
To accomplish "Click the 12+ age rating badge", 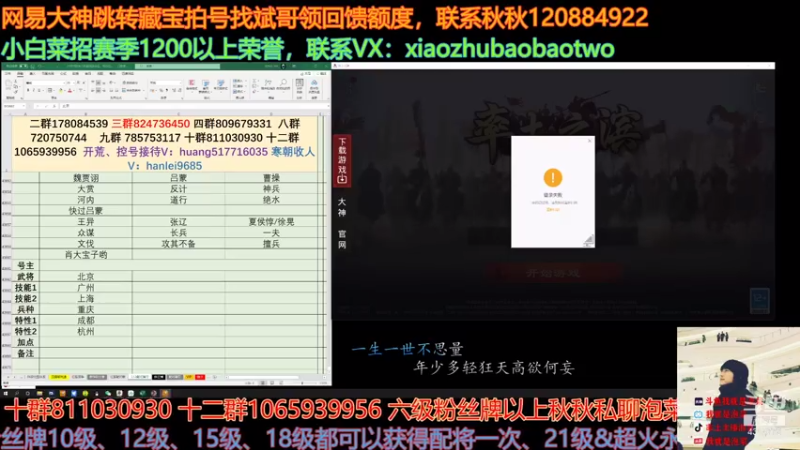I will 760,301.
